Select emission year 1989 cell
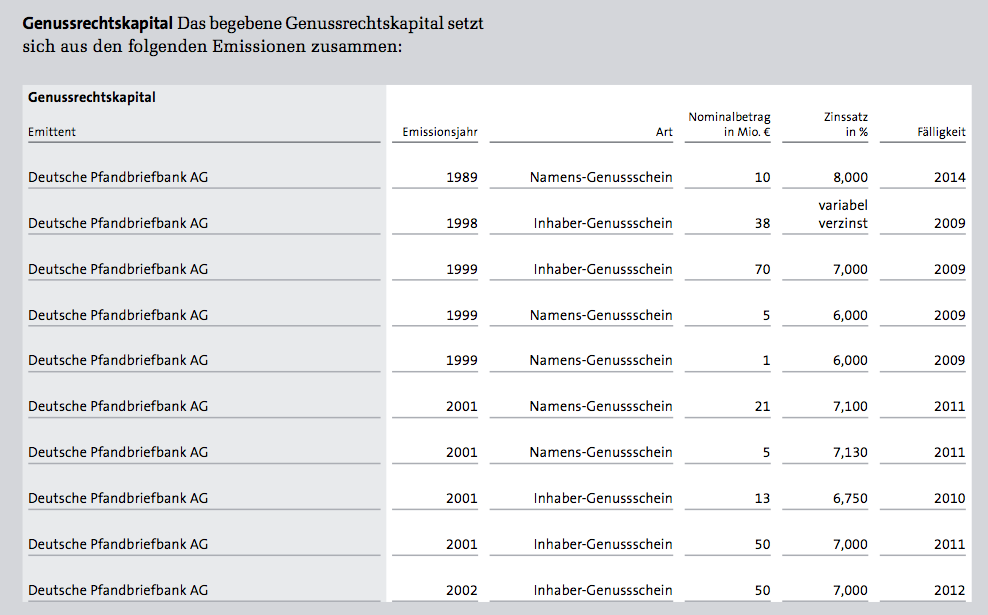Viewport: 988px width, 615px height. click(x=461, y=178)
